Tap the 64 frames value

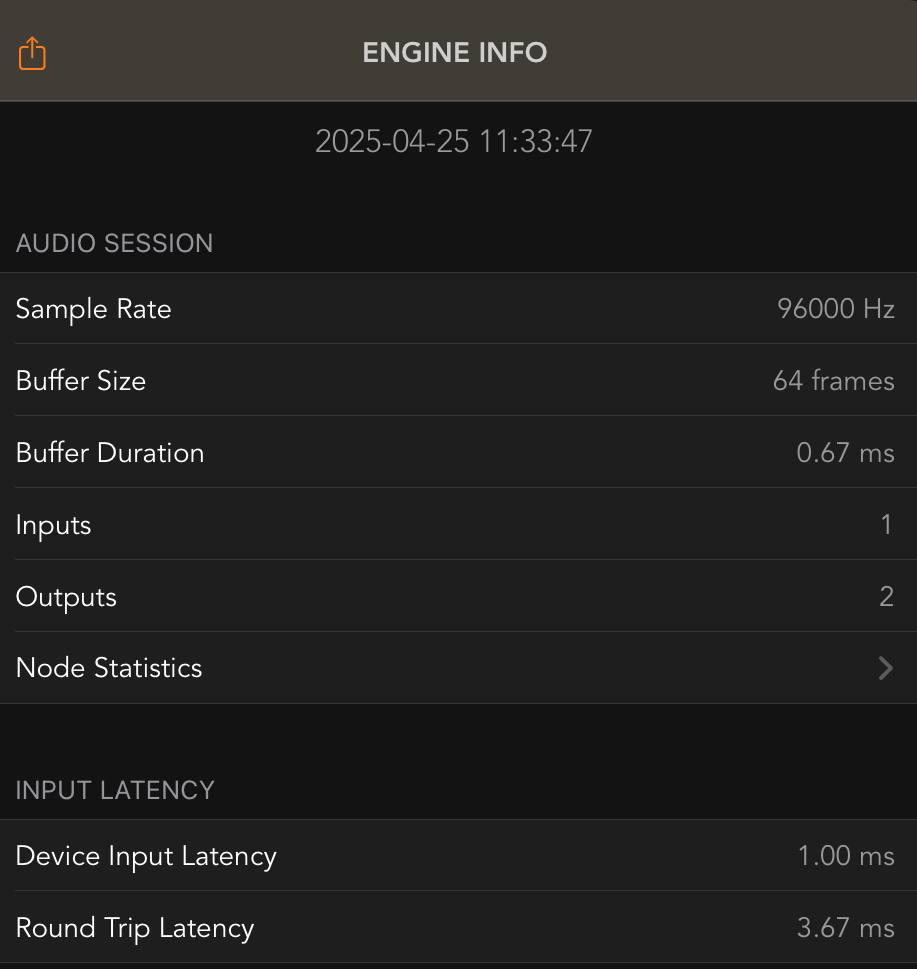833,381
